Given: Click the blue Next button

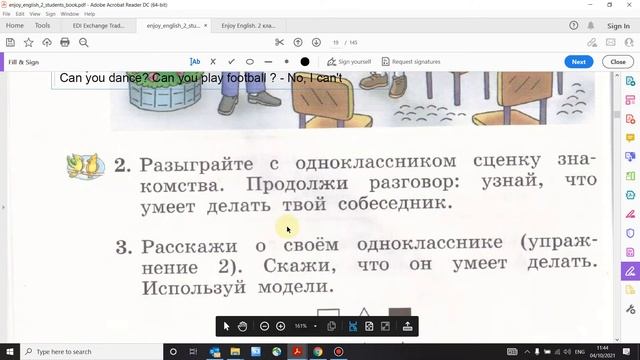Looking at the screenshot, I should pyautogui.click(x=579, y=62).
